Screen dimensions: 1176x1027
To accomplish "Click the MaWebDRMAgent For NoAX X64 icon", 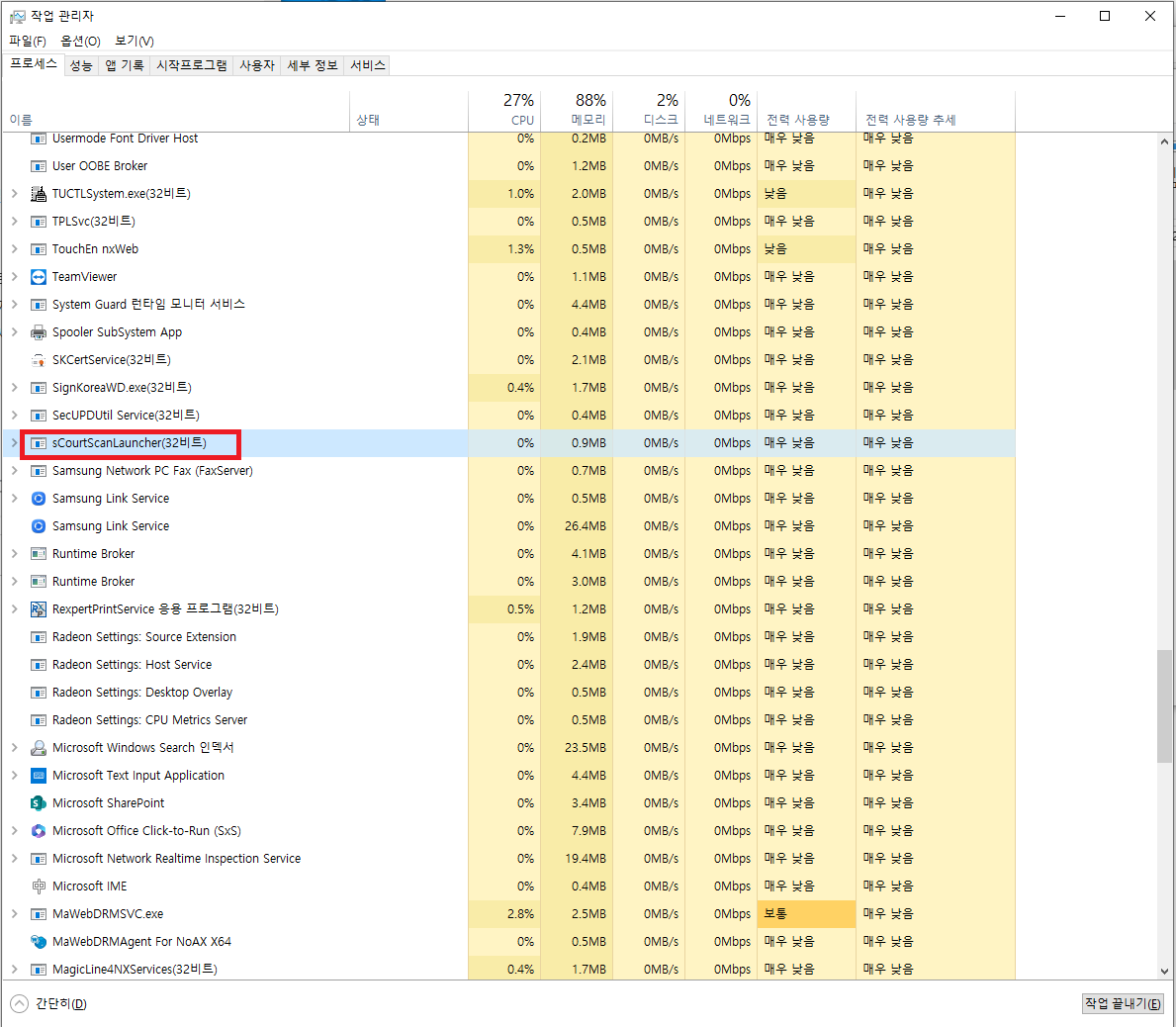I will (x=39, y=942).
